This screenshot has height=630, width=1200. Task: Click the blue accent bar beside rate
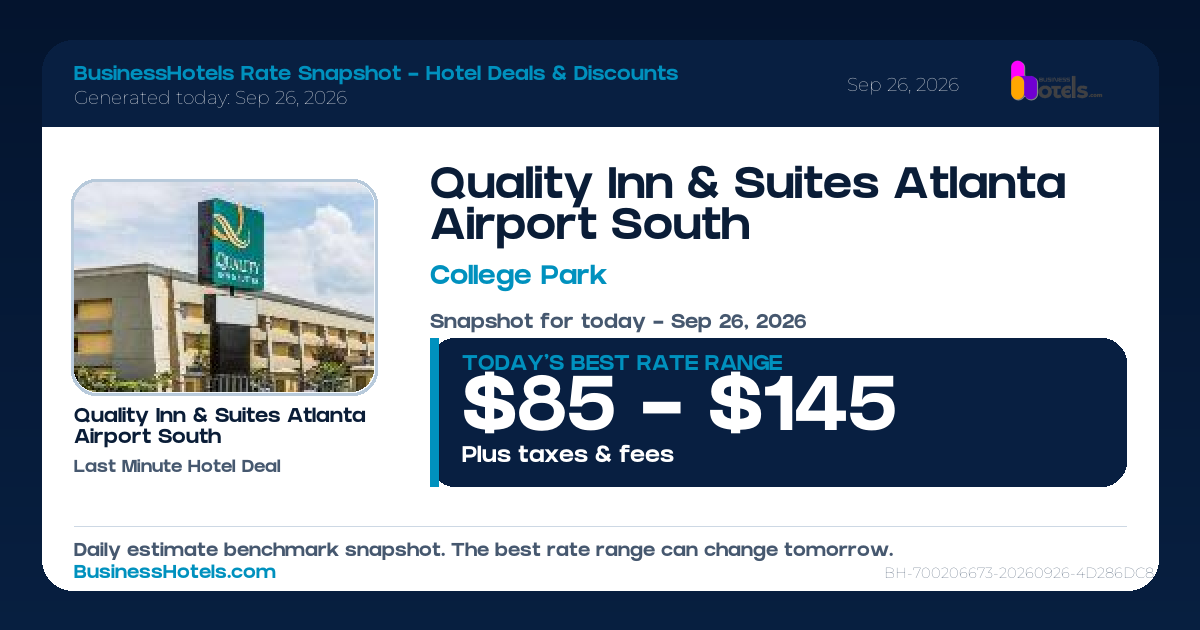coord(434,412)
